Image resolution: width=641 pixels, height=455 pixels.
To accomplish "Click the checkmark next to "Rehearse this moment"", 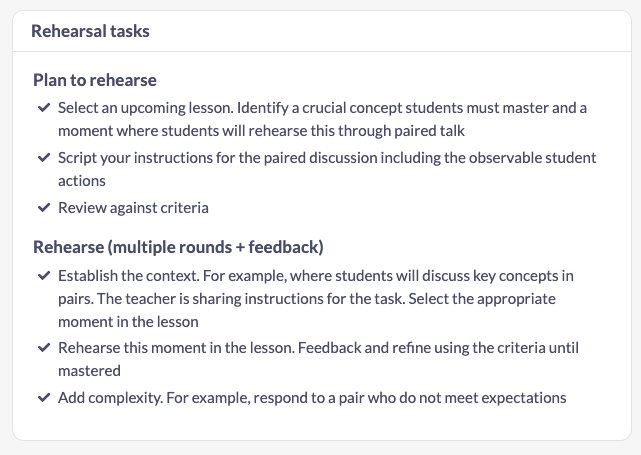I will 42,347.
